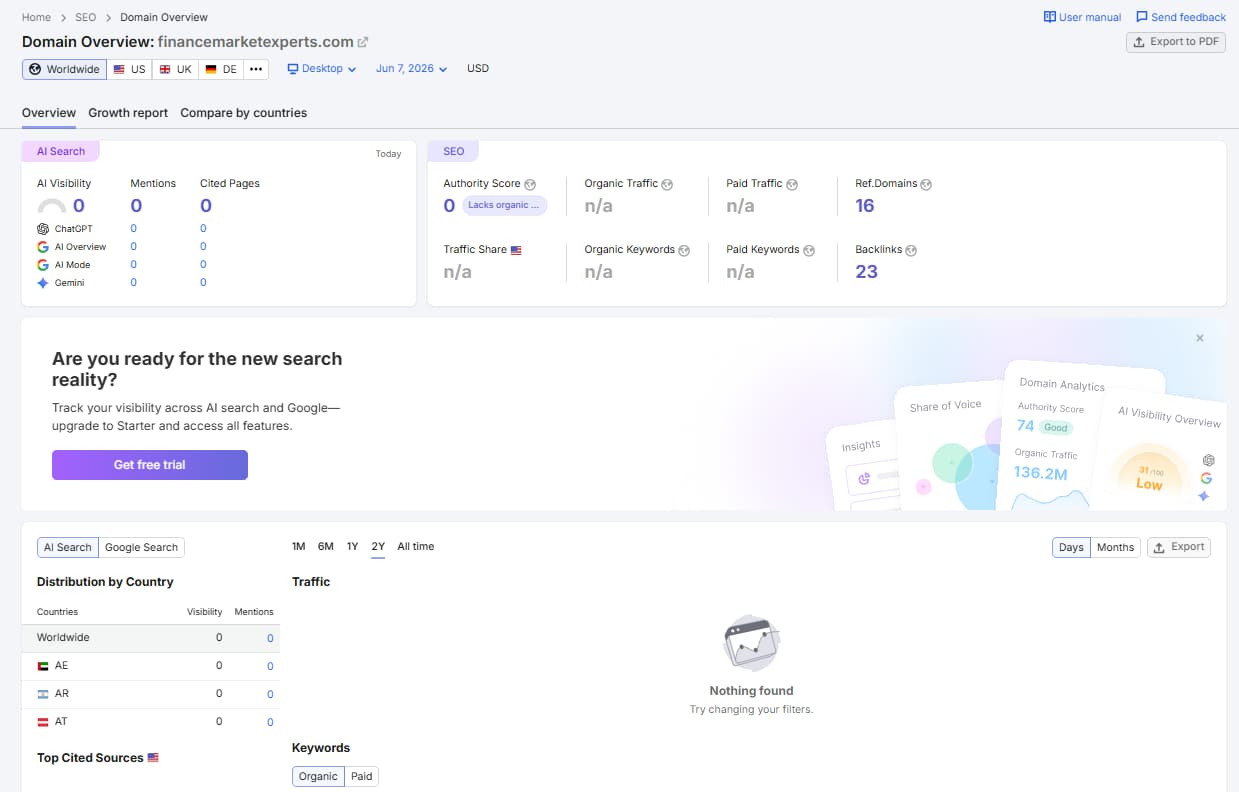This screenshot has height=792, width=1239.
Task: Select Paid keywords toggle
Action: (362, 776)
